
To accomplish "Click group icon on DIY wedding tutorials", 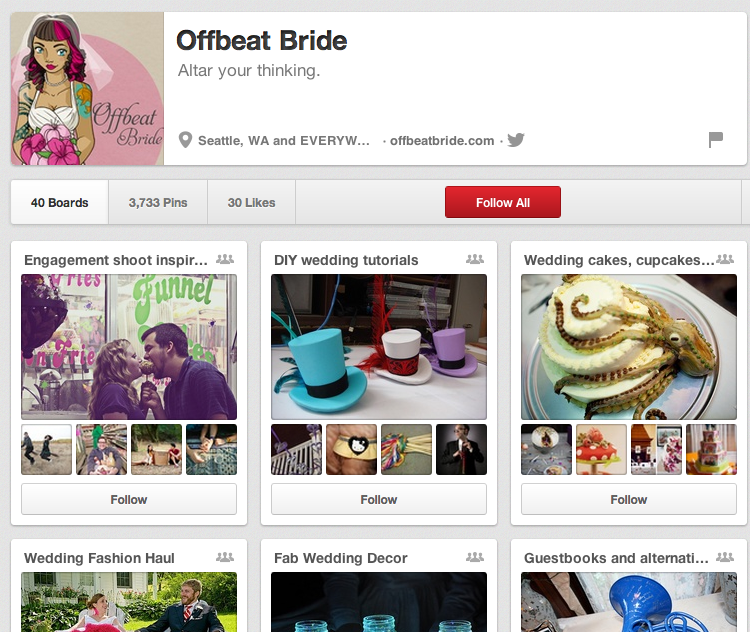I will click(475, 259).
